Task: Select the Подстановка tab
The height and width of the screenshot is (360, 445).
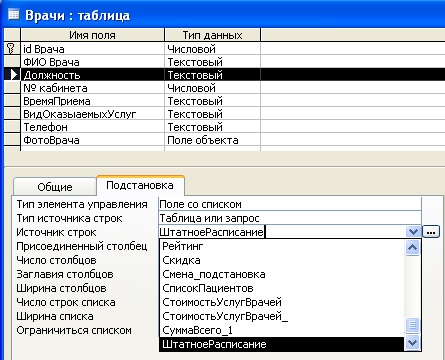Action: (140, 185)
